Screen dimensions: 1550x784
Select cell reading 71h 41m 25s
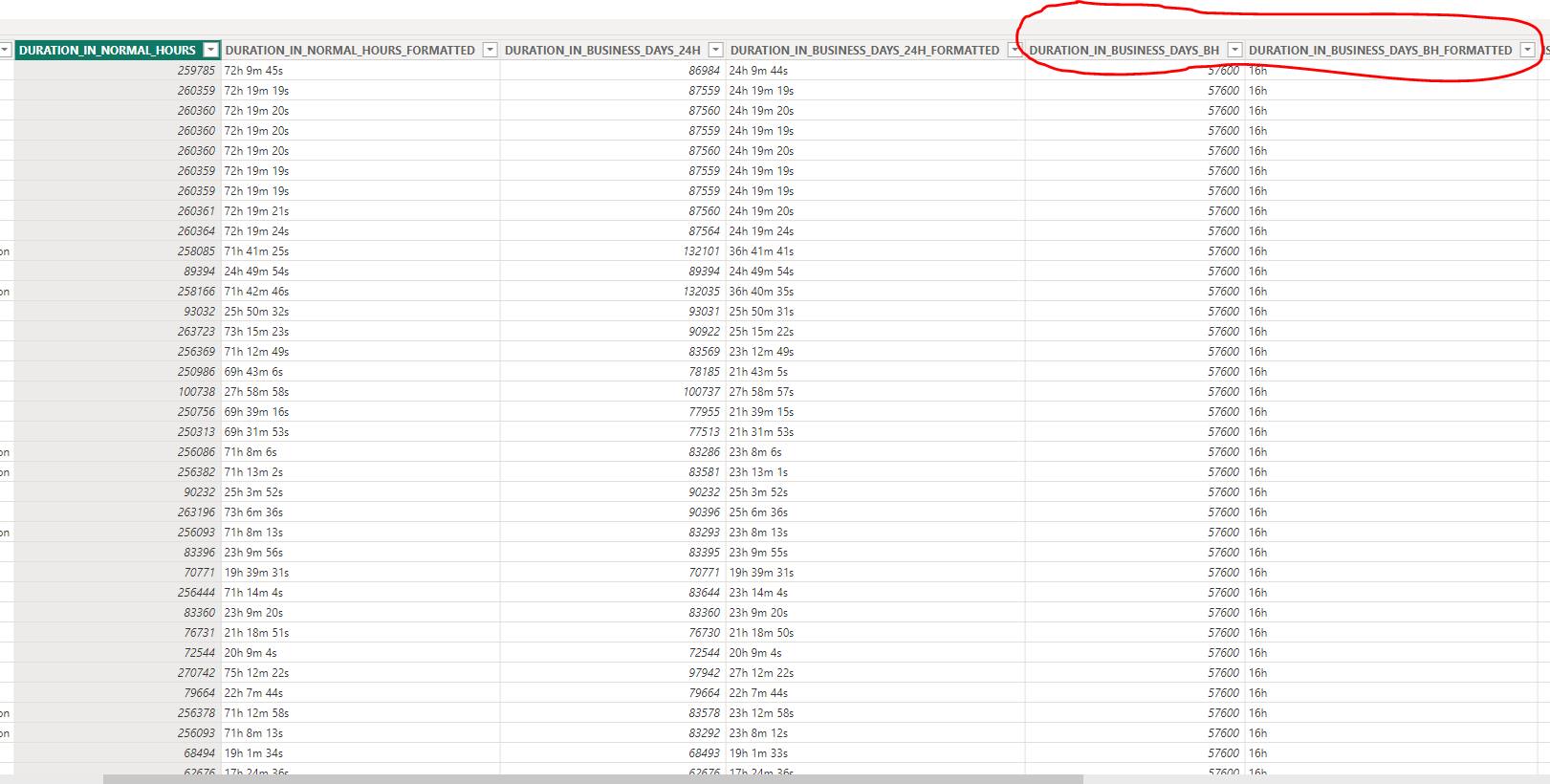[x=360, y=251]
